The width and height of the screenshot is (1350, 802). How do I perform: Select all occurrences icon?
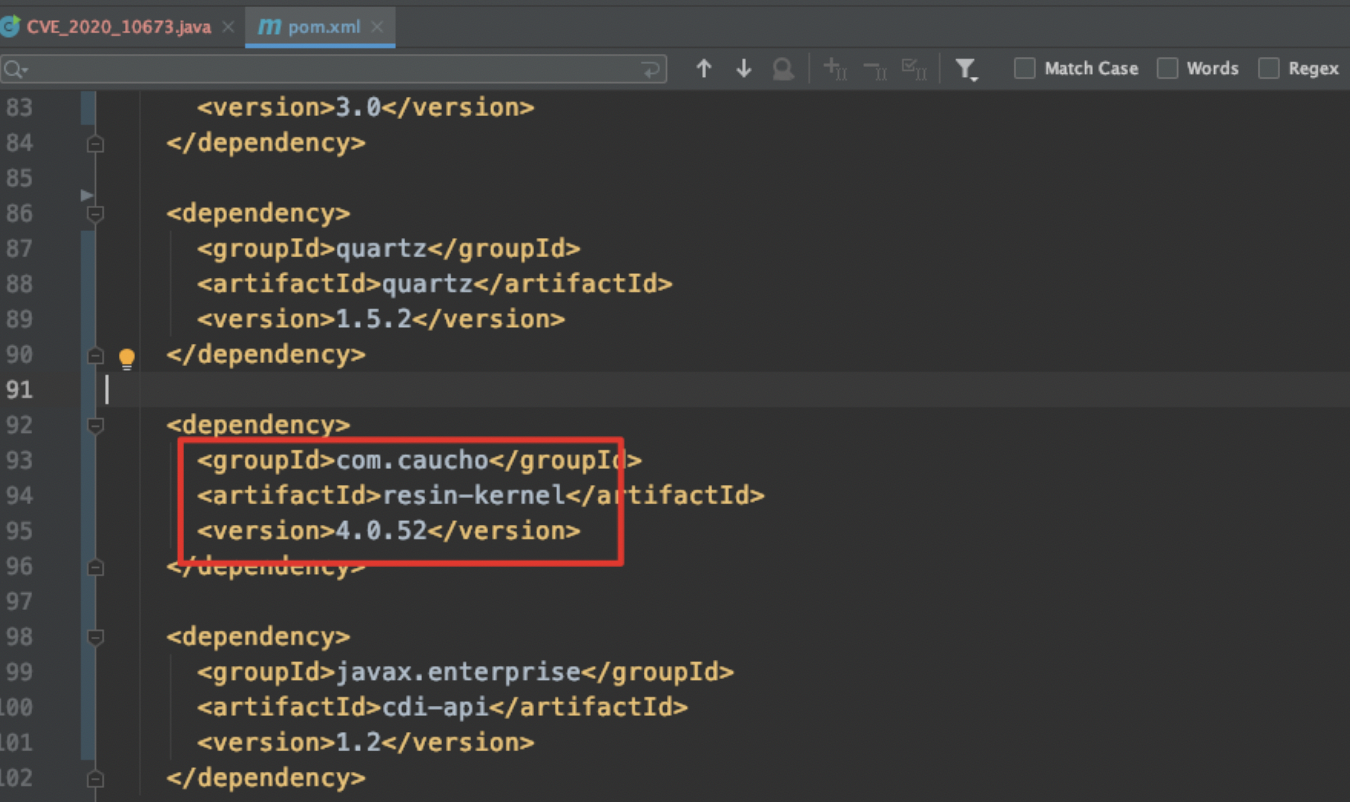click(x=913, y=68)
